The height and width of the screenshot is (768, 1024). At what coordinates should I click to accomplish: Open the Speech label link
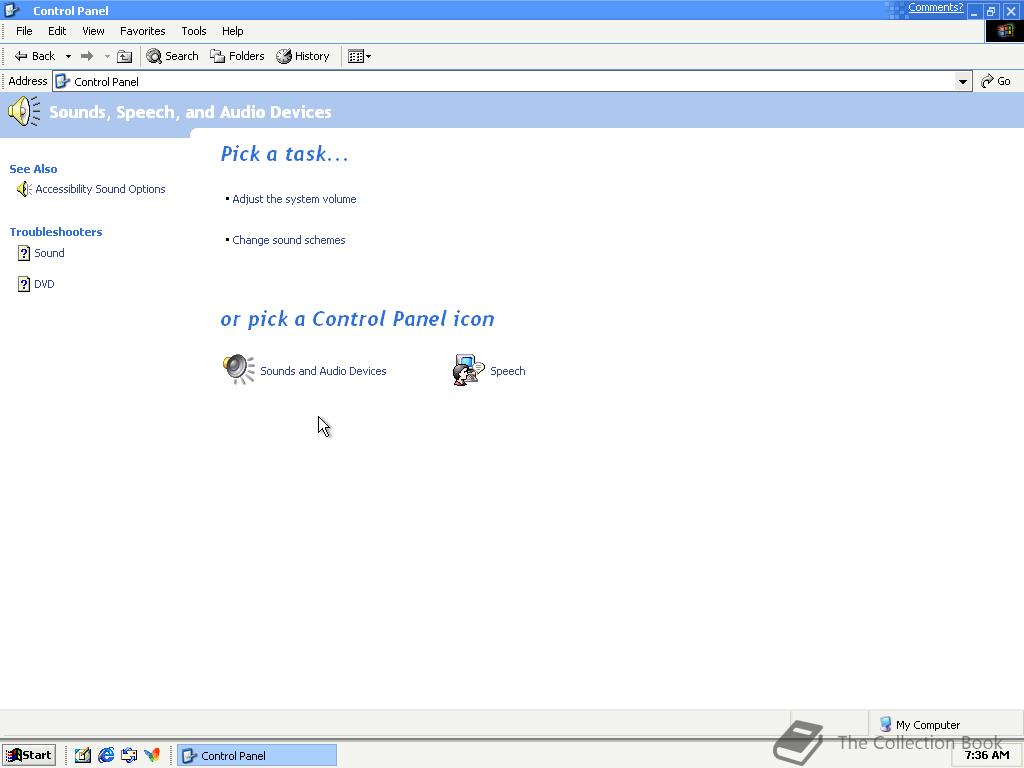click(507, 371)
